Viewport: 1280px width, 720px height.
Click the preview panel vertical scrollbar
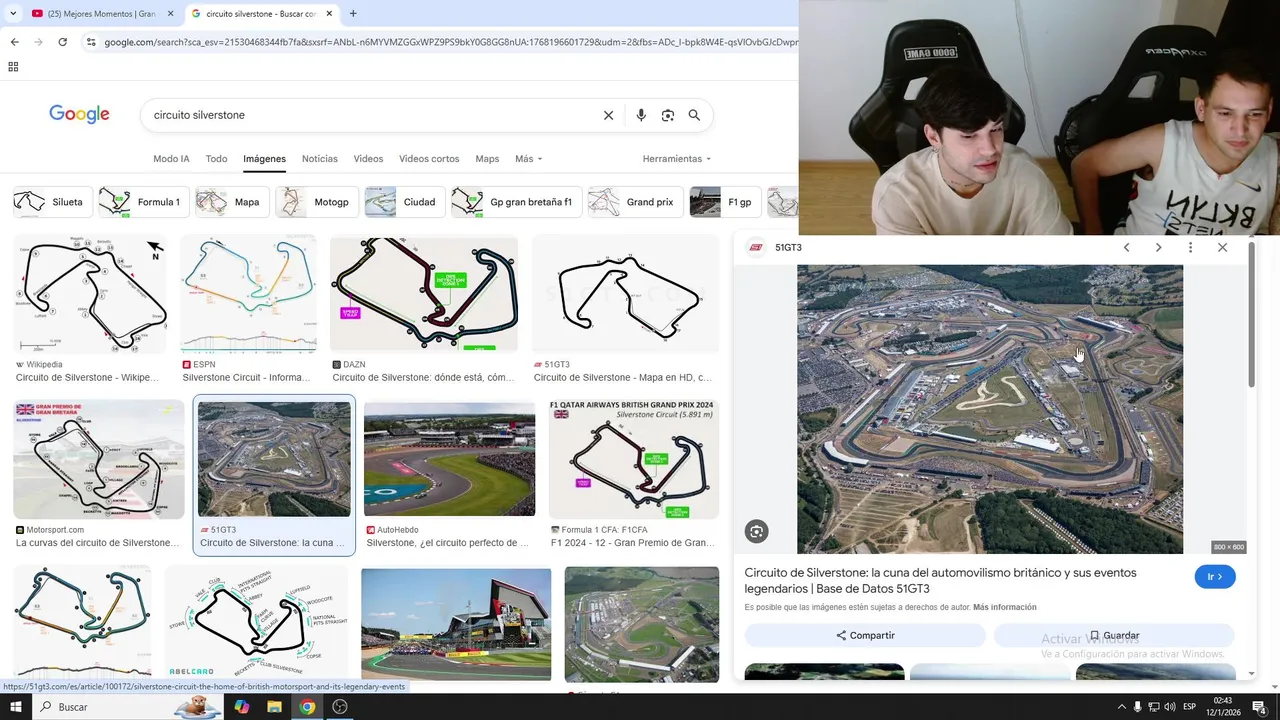(1250, 315)
